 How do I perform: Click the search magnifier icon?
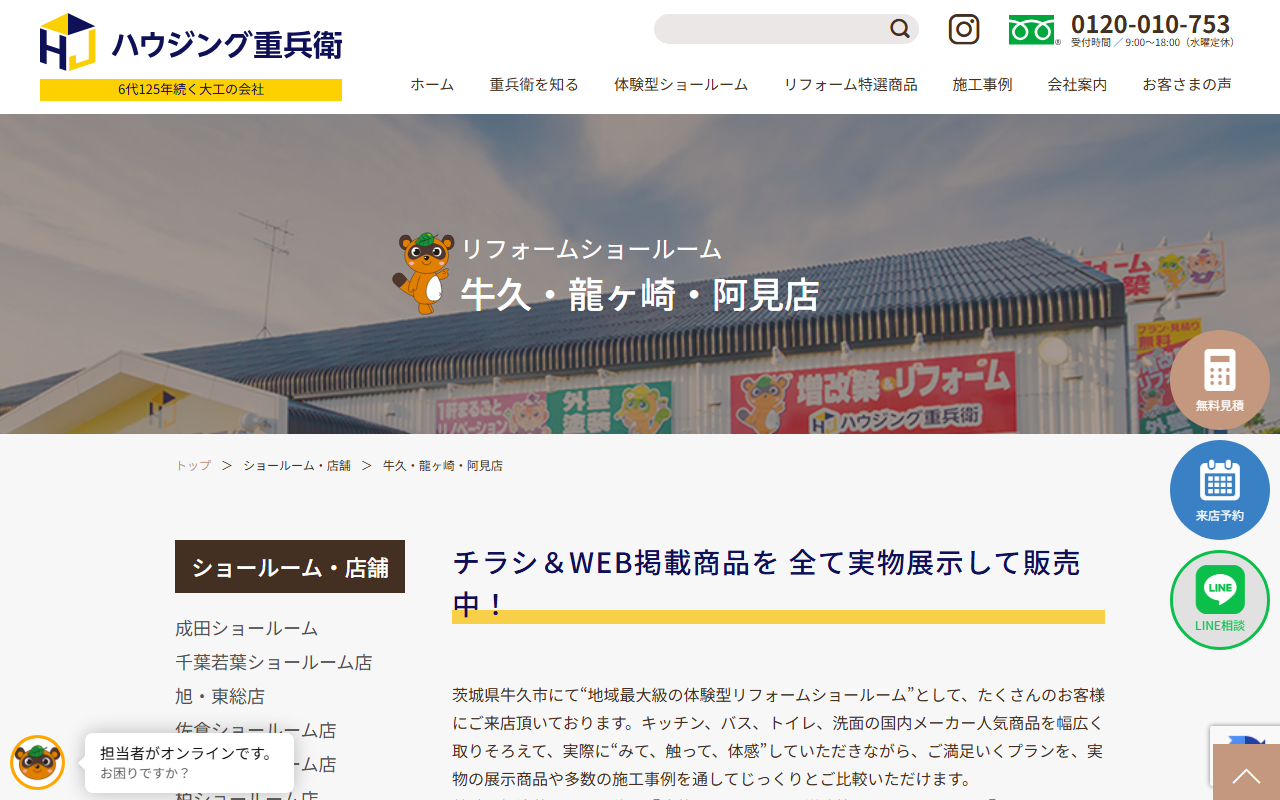(x=900, y=29)
